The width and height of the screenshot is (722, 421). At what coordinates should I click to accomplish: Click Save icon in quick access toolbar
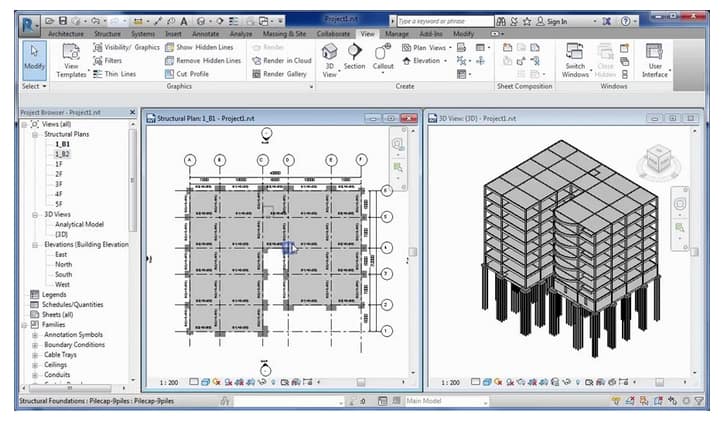coord(63,21)
